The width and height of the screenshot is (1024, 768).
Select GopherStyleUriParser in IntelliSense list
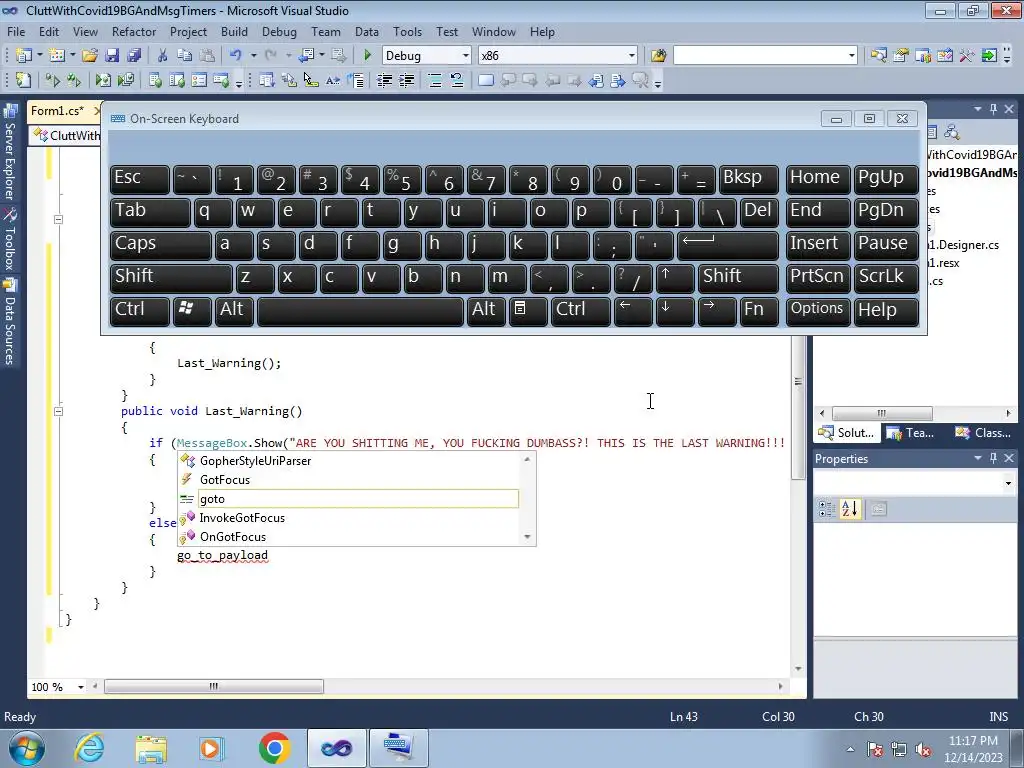(349, 461)
